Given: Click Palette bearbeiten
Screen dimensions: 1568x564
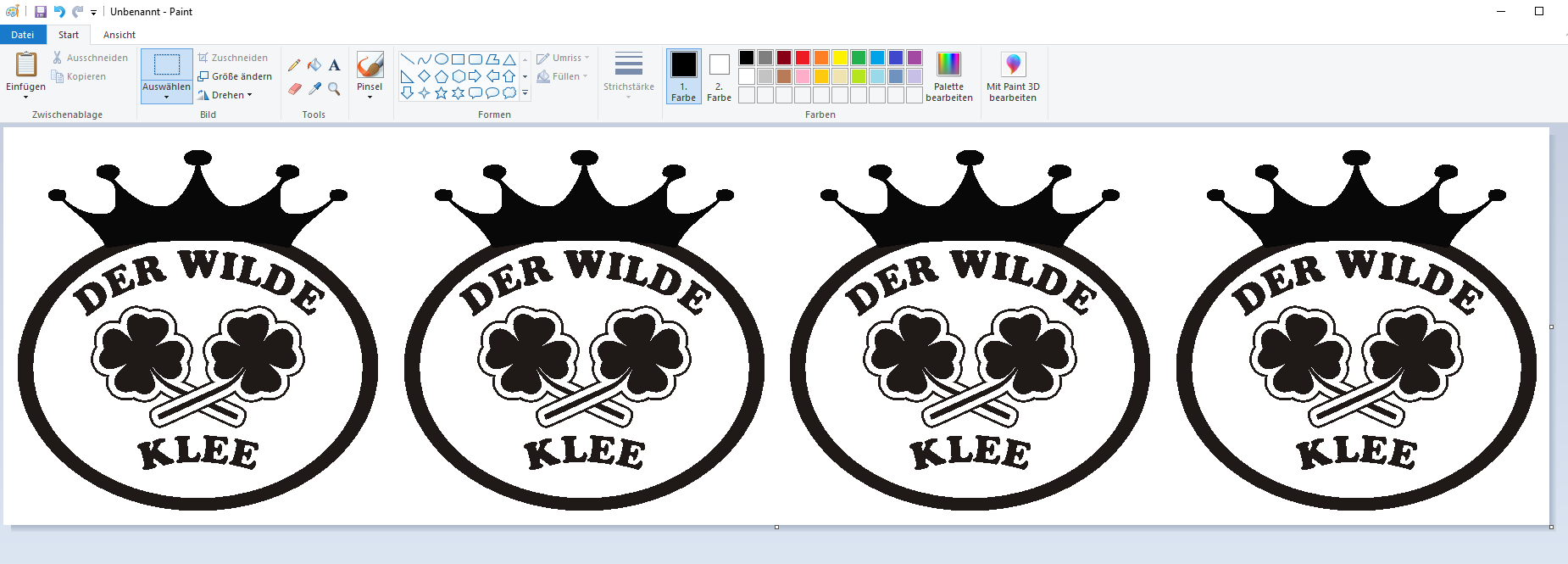Looking at the screenshot, I should coord(949,76).
